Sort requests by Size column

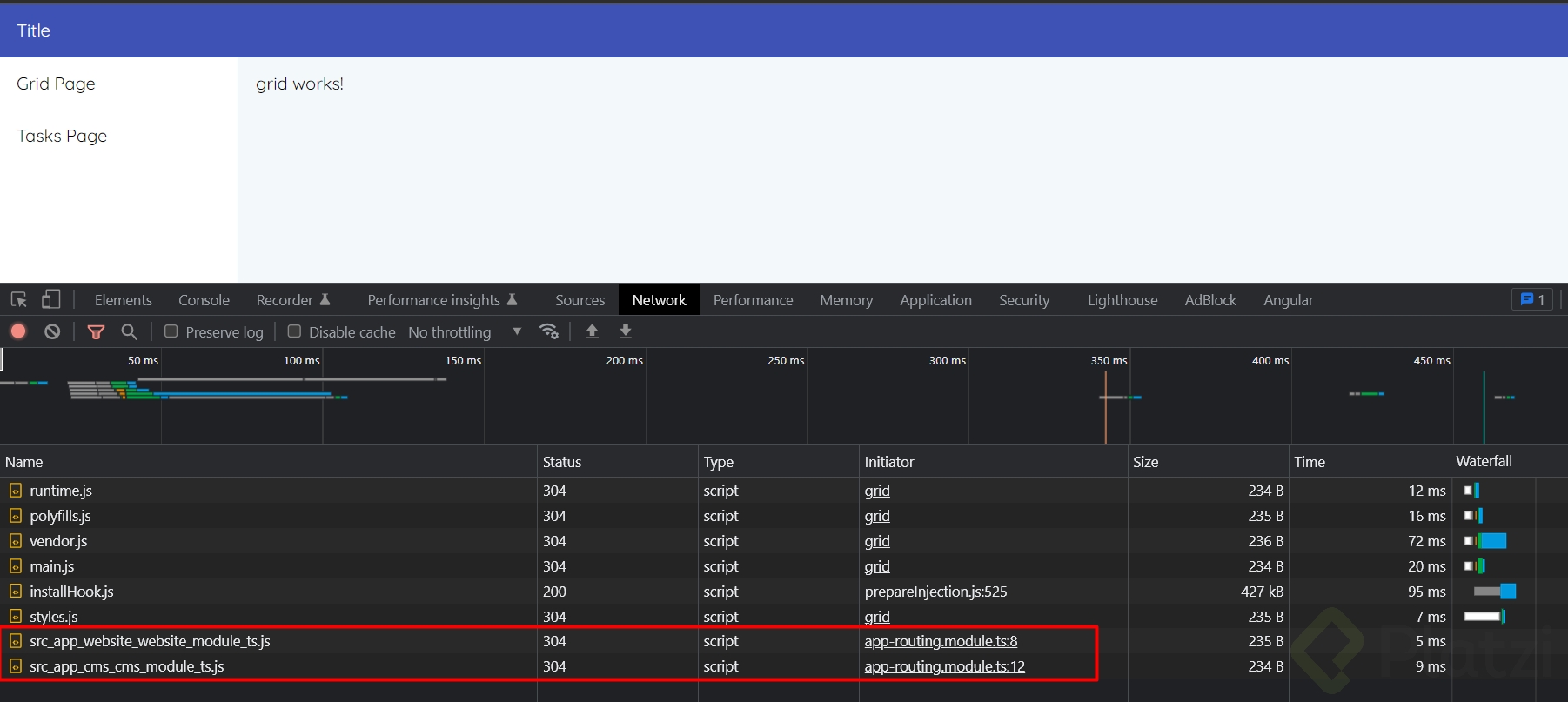pos(1209,462)
